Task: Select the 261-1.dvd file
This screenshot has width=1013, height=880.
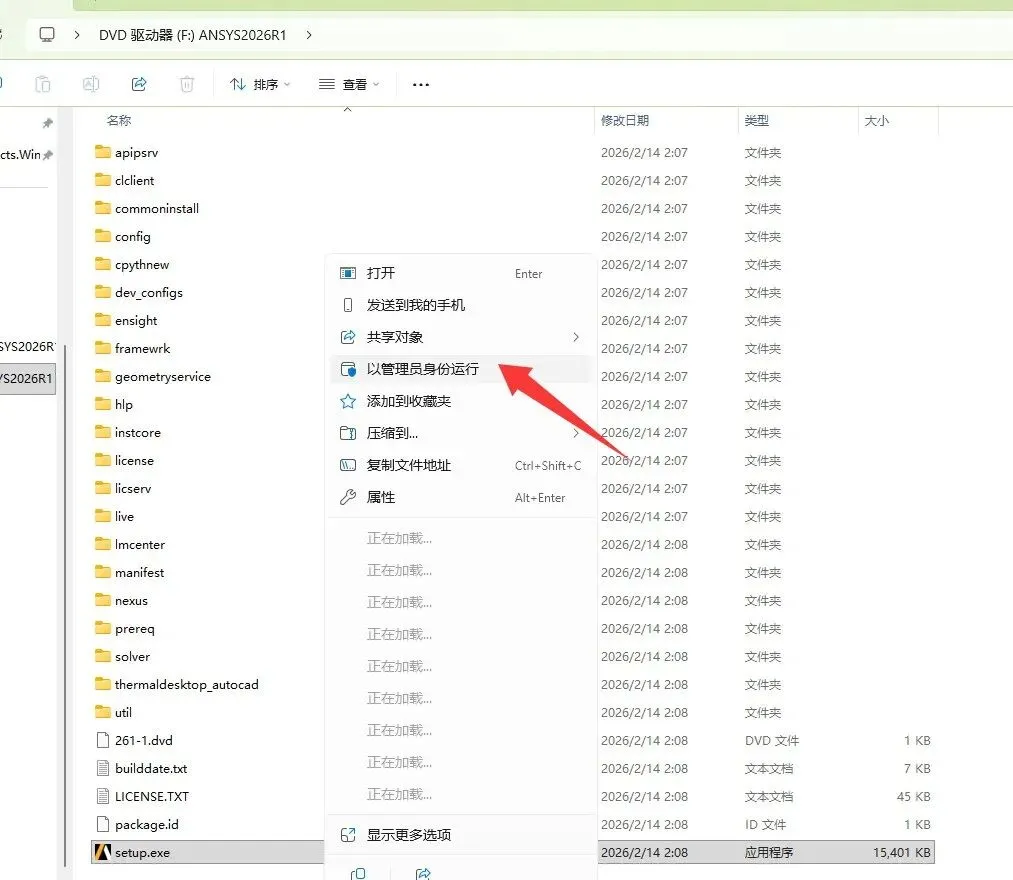Action: pyautogui.click(x=134, y=740)
